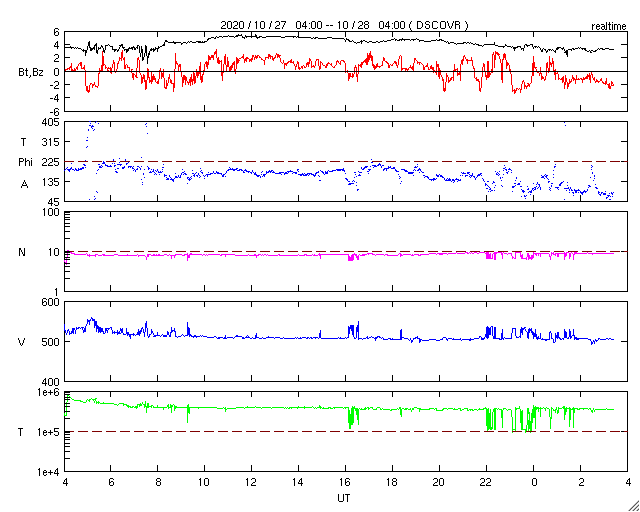640x512 pixels.
Task: Click the "400" velocity tick value
Action: [52, 382]
